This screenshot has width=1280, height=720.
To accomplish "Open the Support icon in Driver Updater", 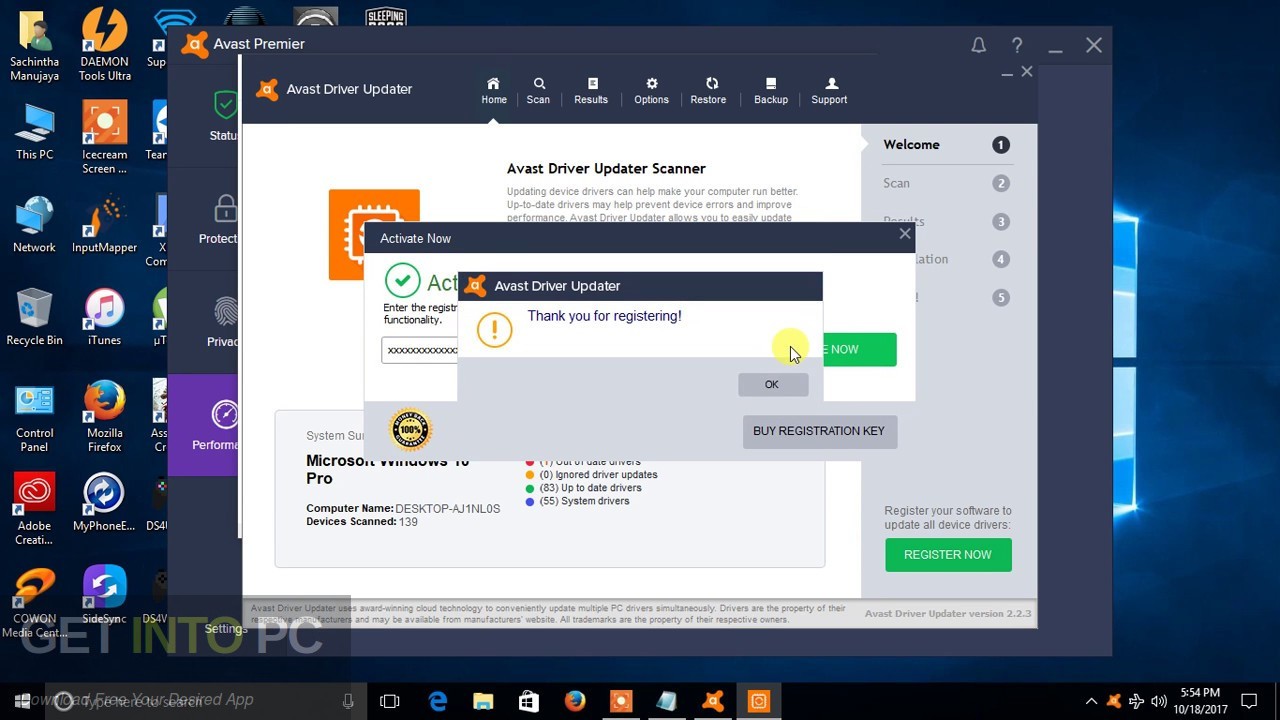I will click(x=829, y=91).
